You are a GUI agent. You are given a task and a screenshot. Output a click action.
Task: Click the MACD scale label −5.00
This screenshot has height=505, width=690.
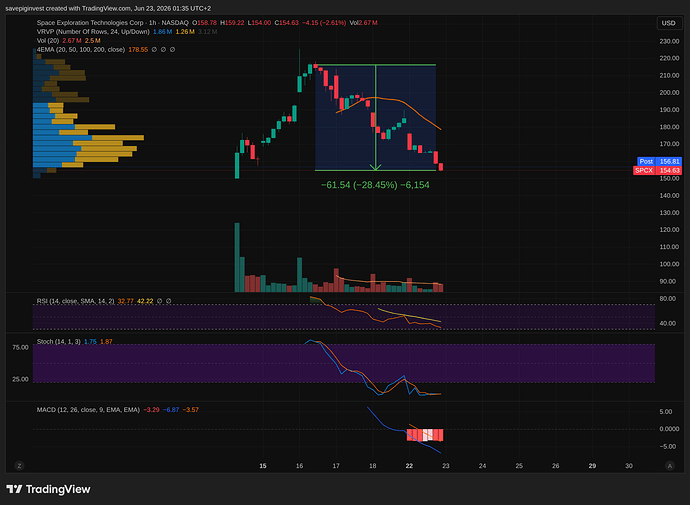click(666, 446)
